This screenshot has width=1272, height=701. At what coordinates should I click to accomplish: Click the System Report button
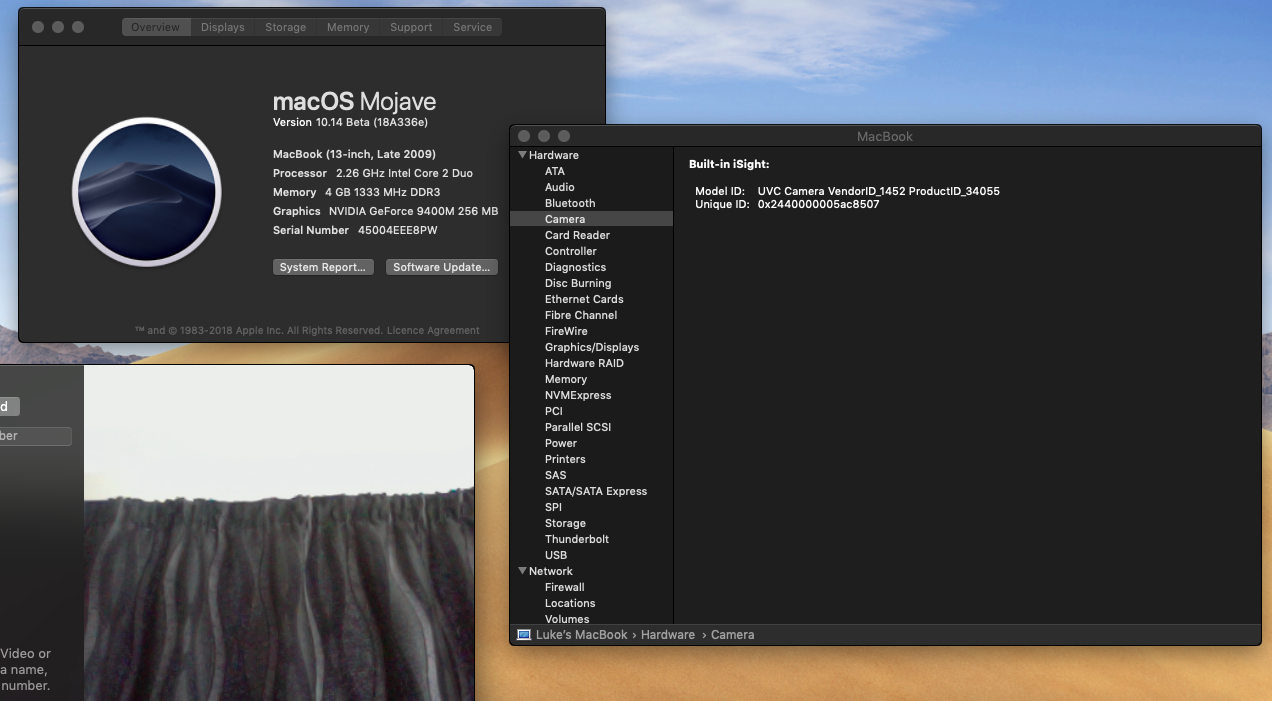[323, 267]
